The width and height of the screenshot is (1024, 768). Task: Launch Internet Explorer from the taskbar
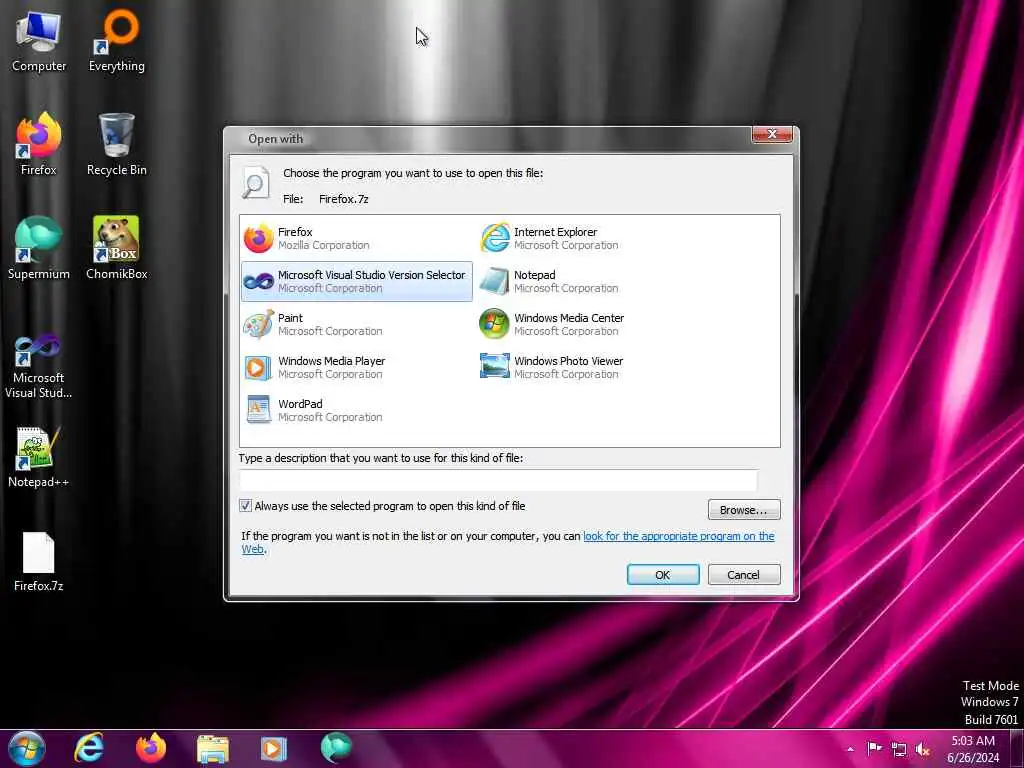point(89,748)
